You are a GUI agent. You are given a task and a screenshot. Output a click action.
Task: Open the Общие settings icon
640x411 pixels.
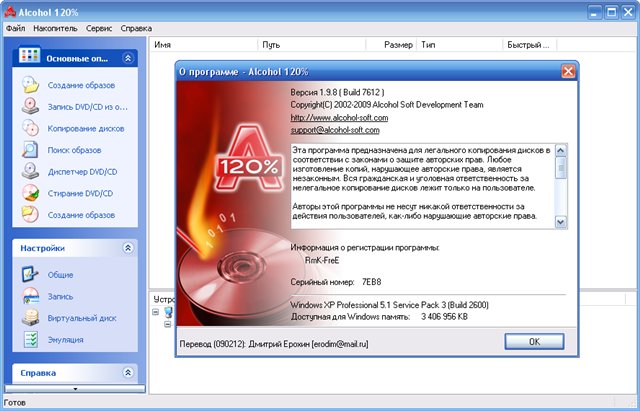coord(30,274)
